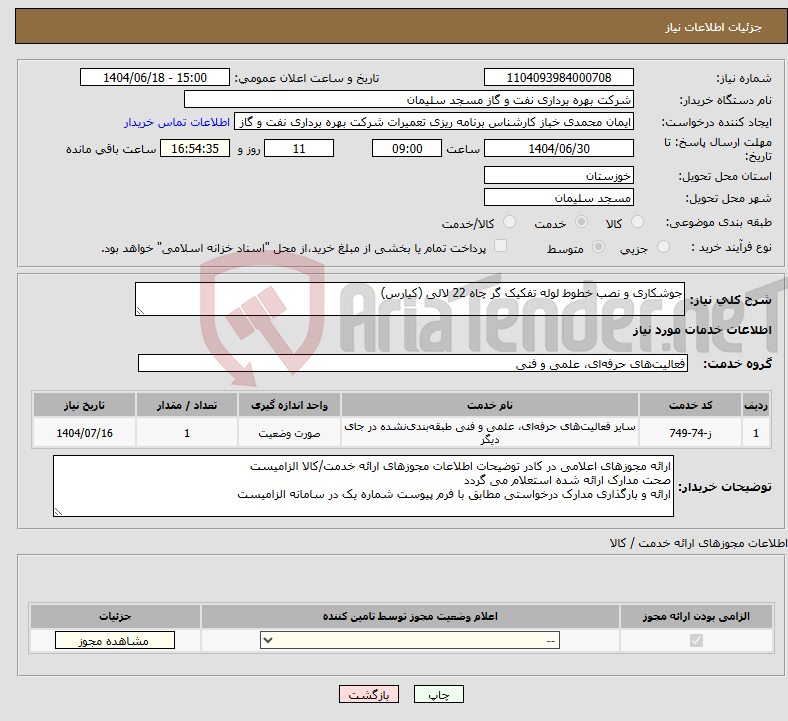Image resolution: width=788 pixels, height=721 pixels.
Task: Click the شرح کلی نیاز text area
Action: click(410, 299)
